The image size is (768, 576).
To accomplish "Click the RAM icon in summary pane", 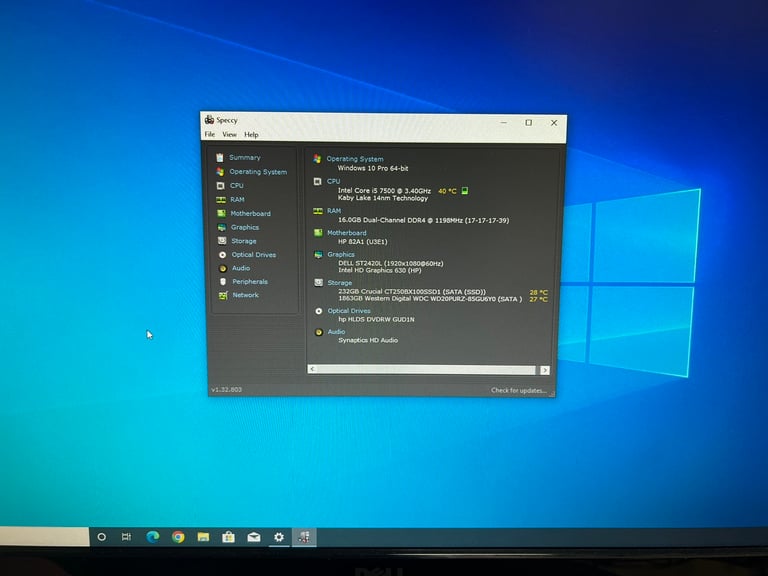I will click(318, 211).
